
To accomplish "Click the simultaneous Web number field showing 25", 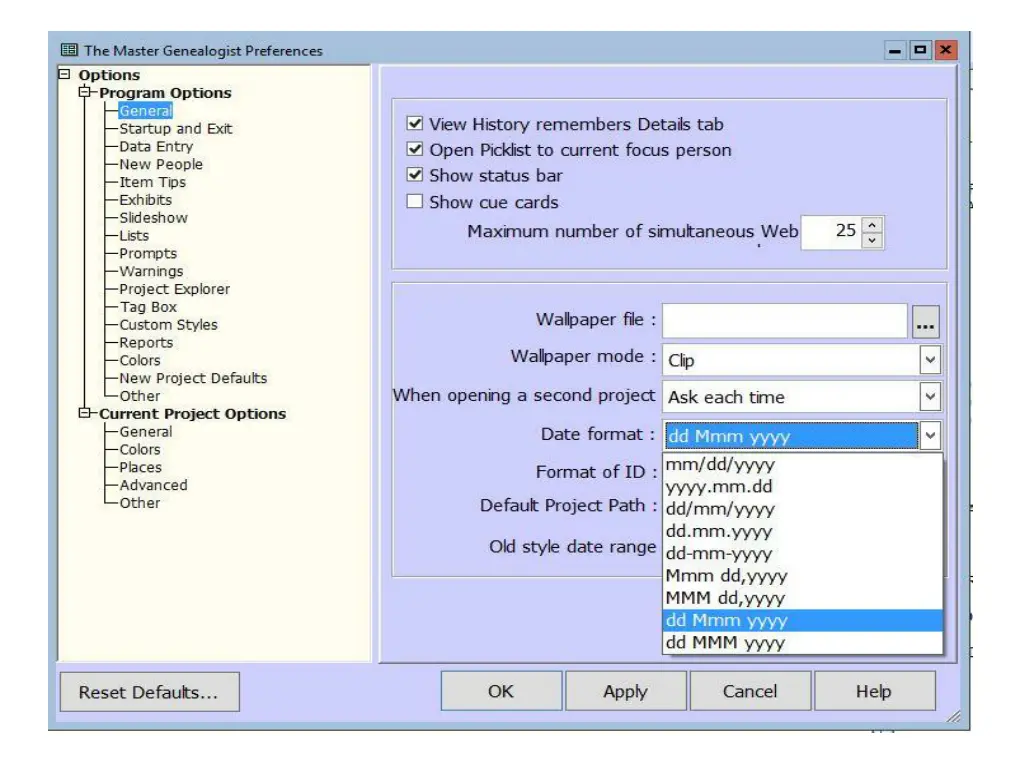I will pos(831,232).
